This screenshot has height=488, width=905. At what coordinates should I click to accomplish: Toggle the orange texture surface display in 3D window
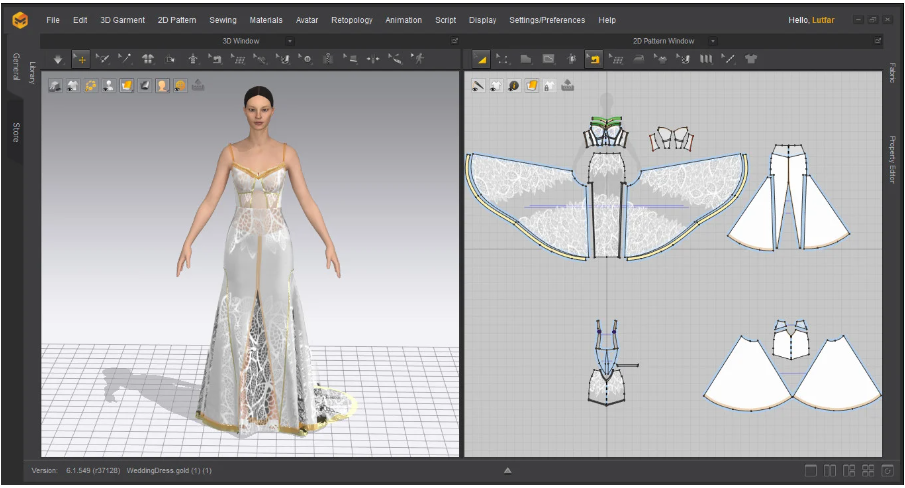coord(127,86)
